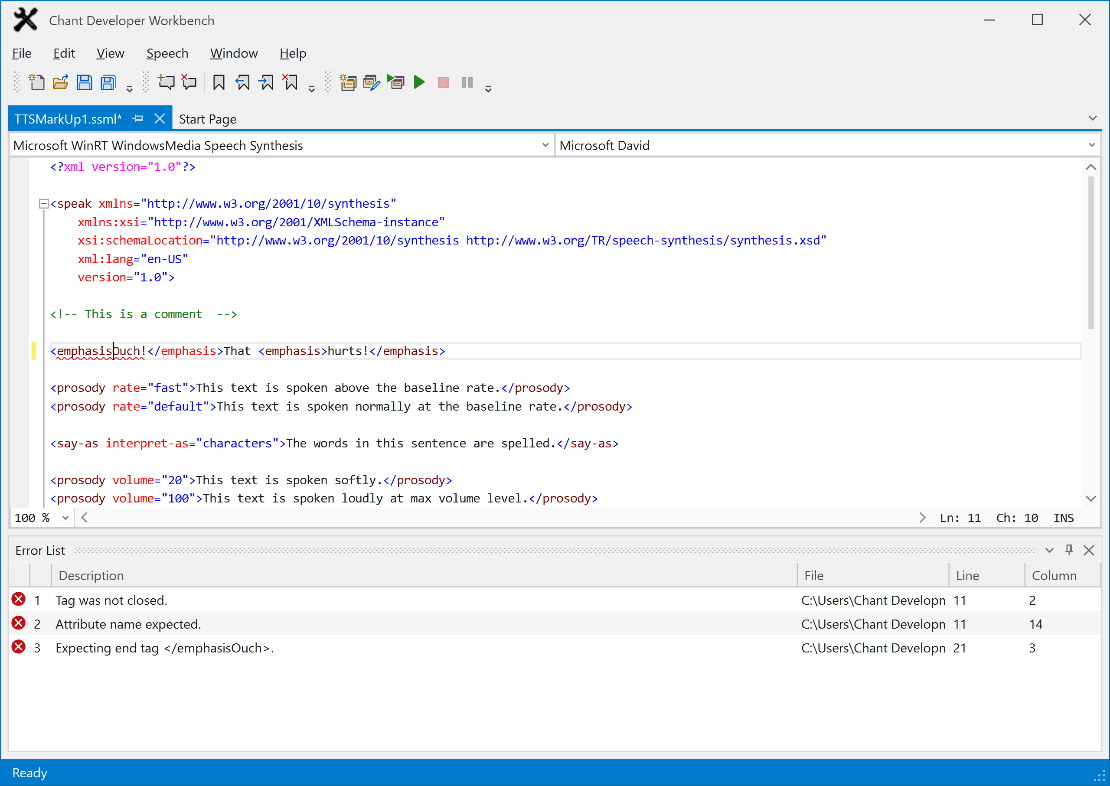
Task: Start playback with the green Play button
Action: (x=419, y=83)
